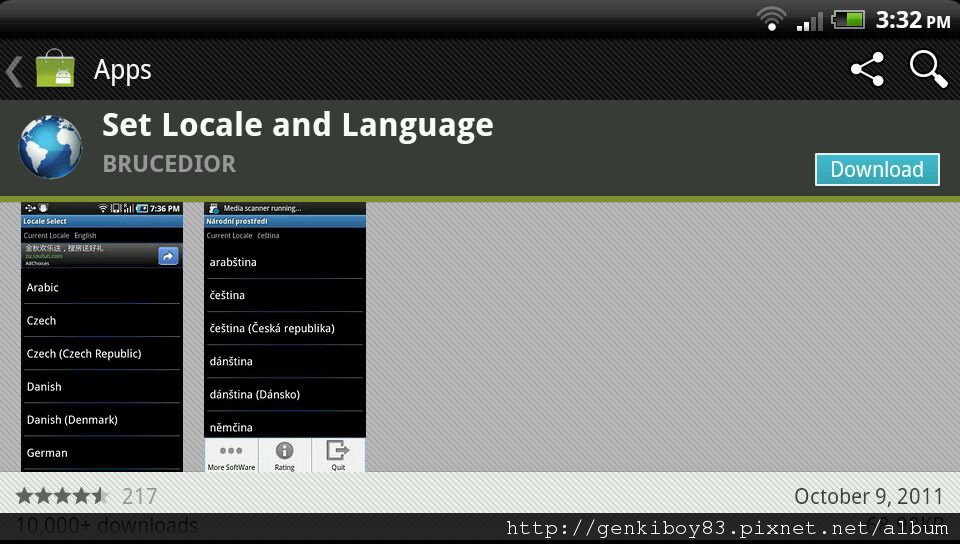Image resolution: width=960 pixels, height=544 pixels.
Task: Open search with the magnifier icon
Action: coord(928,69)
